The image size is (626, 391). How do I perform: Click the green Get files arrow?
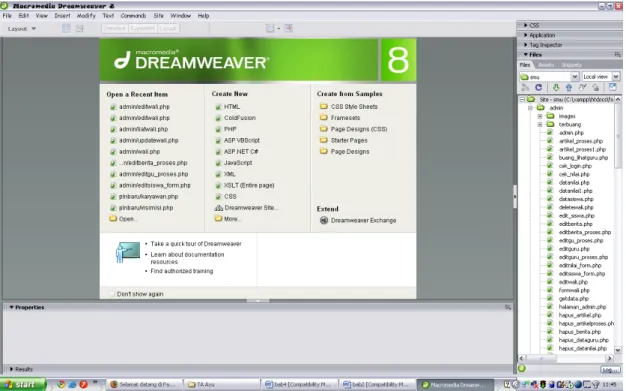pyautogui.click(x=556, y=87)
